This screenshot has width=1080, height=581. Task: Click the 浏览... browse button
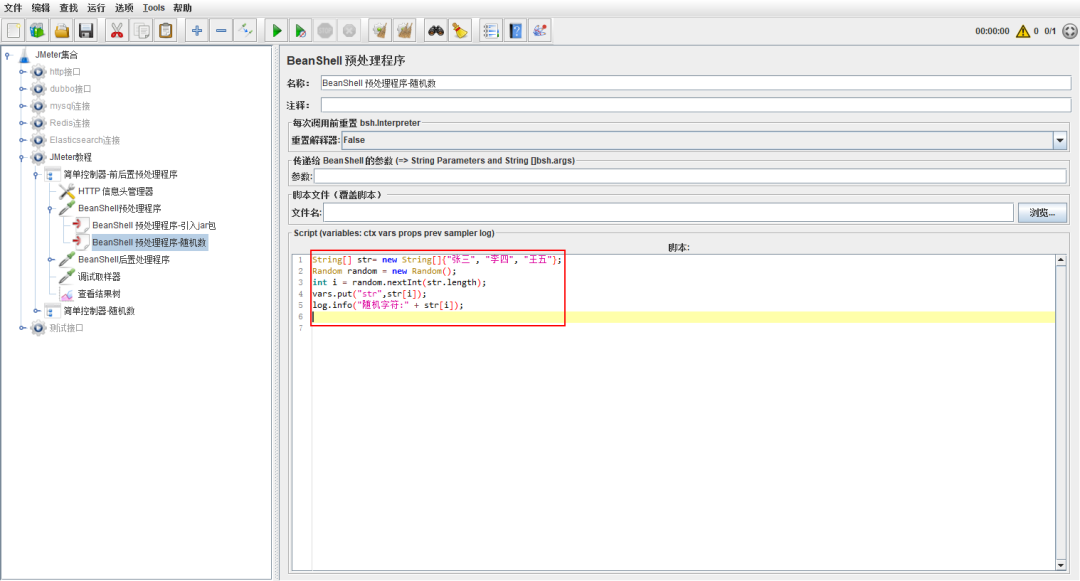[1041, 213]
